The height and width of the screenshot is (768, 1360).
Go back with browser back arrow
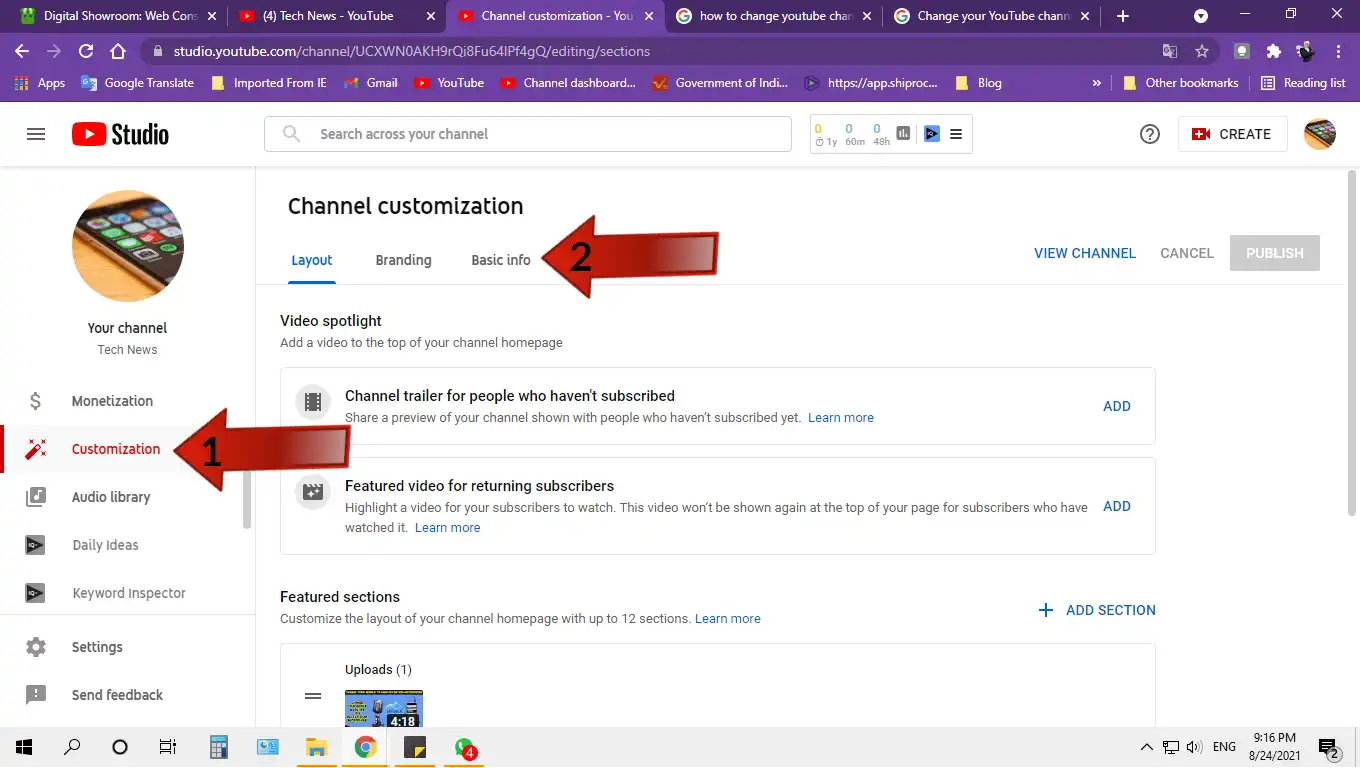[22, 51]
